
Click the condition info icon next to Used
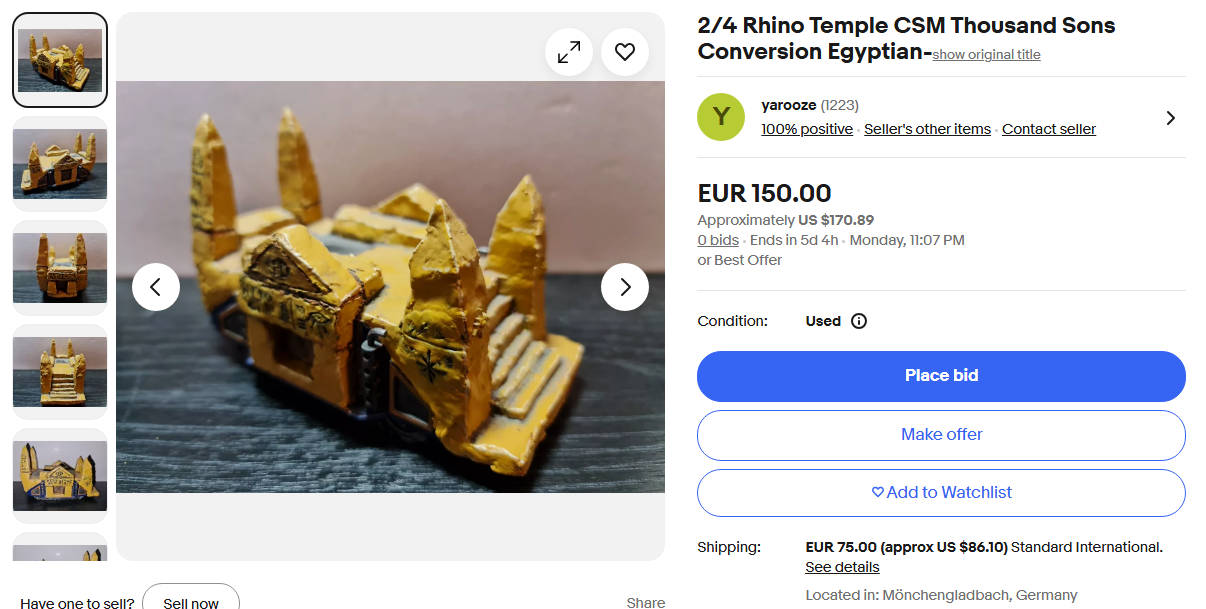click(x=859, y=321)
